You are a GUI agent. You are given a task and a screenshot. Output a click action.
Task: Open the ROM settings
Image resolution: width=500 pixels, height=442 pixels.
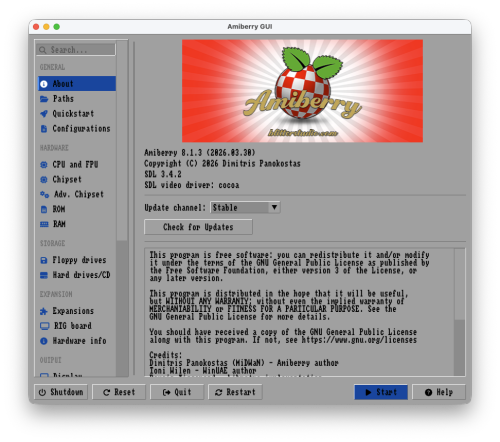pyautogui.click(x=77, y=209)
